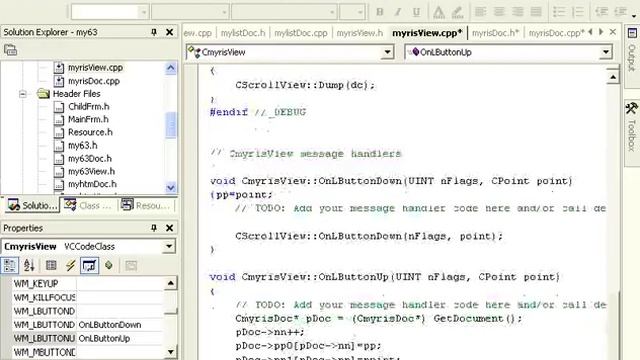Collapse the Header Files folder
Viewport: 640px width, 360px height.
23,94
